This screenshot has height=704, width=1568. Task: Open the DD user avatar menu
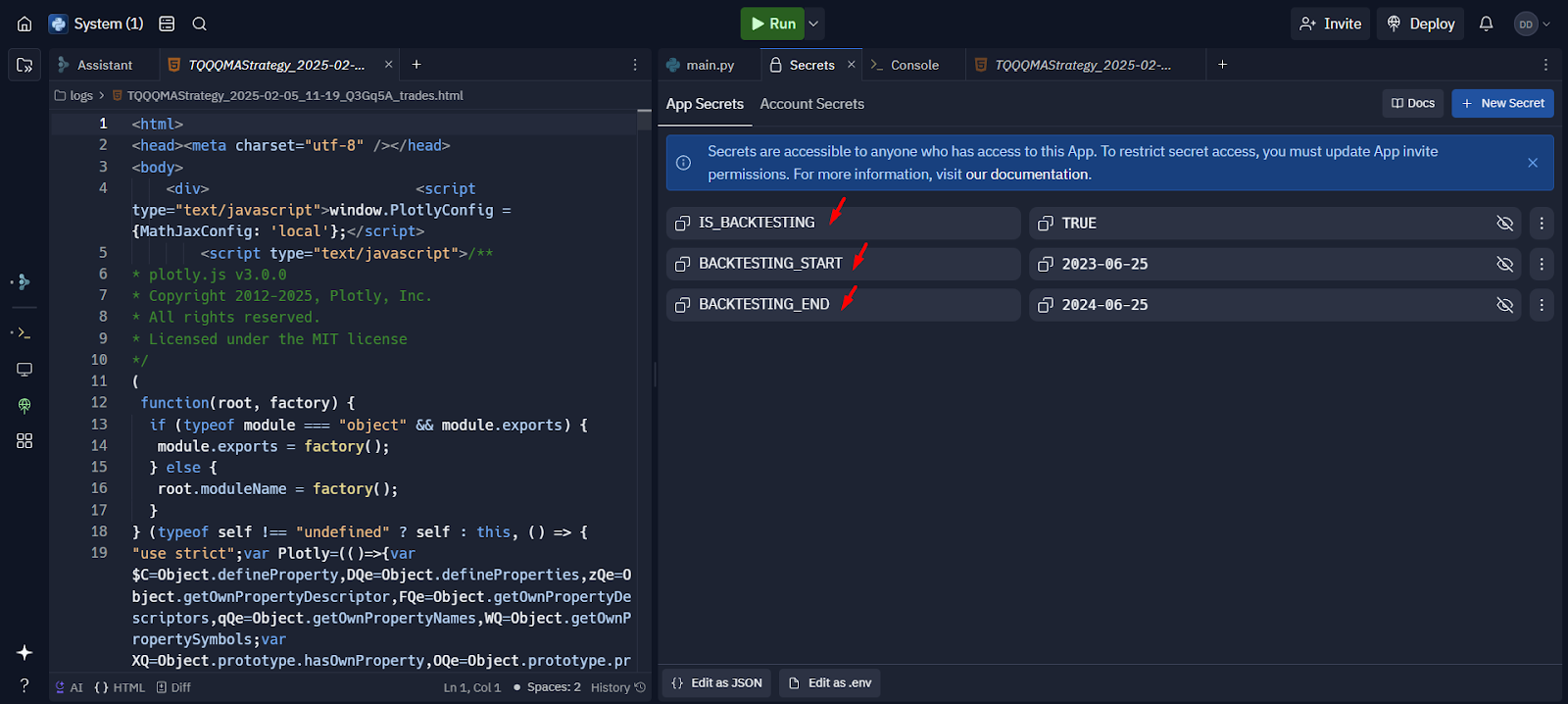[1533, 24]
